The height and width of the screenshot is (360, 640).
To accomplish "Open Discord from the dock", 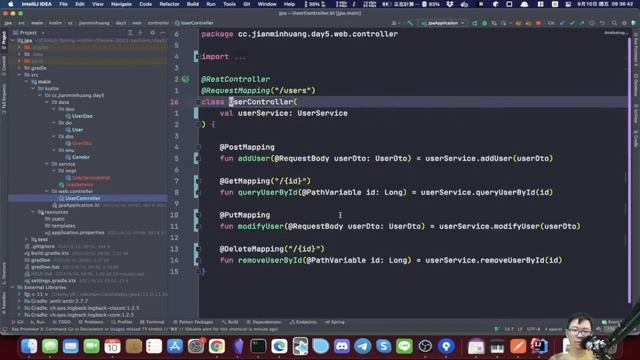I will coord(342,346).
